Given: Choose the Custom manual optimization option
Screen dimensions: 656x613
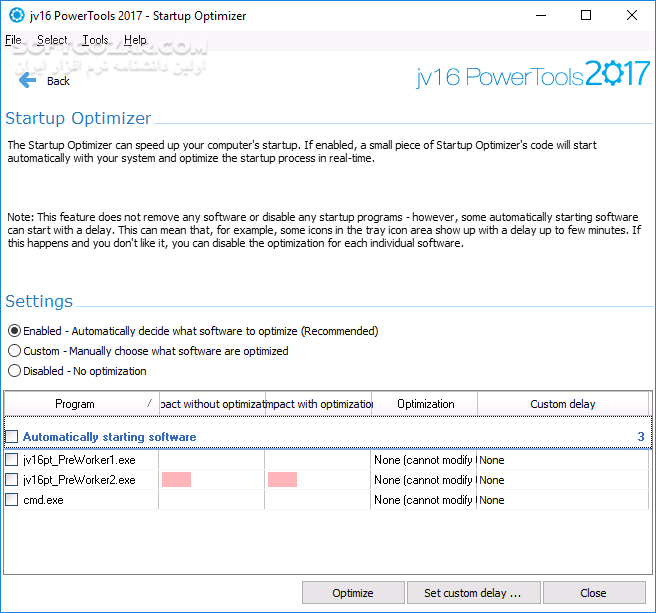Looking at the screenshot, I should [x=14, y=351].
